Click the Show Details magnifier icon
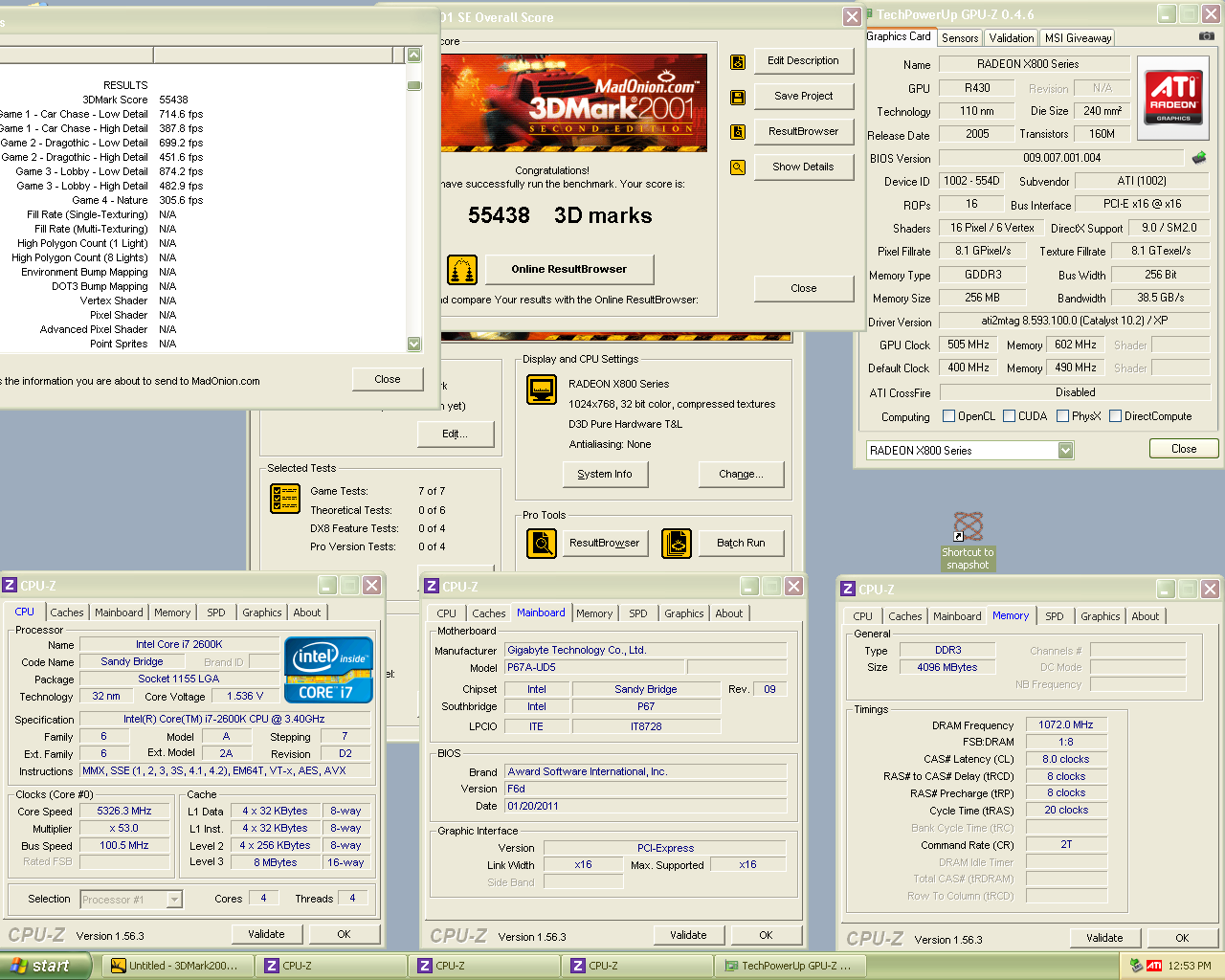The width and height of the screenshot is (1225, 980). coord(738,167)
